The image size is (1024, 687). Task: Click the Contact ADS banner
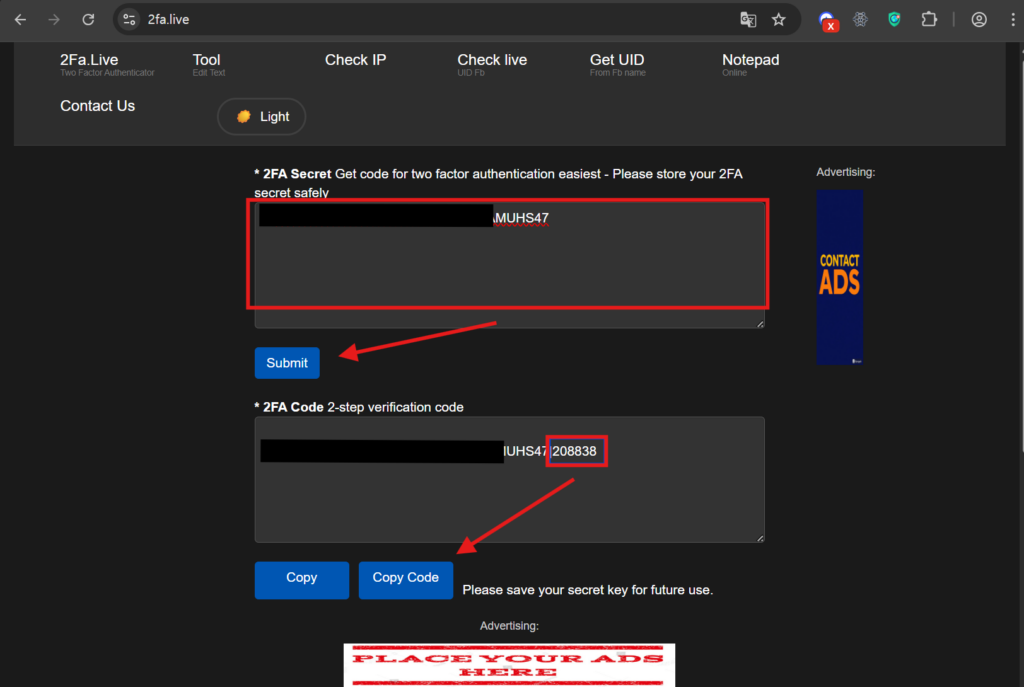[x=839, y=277]
